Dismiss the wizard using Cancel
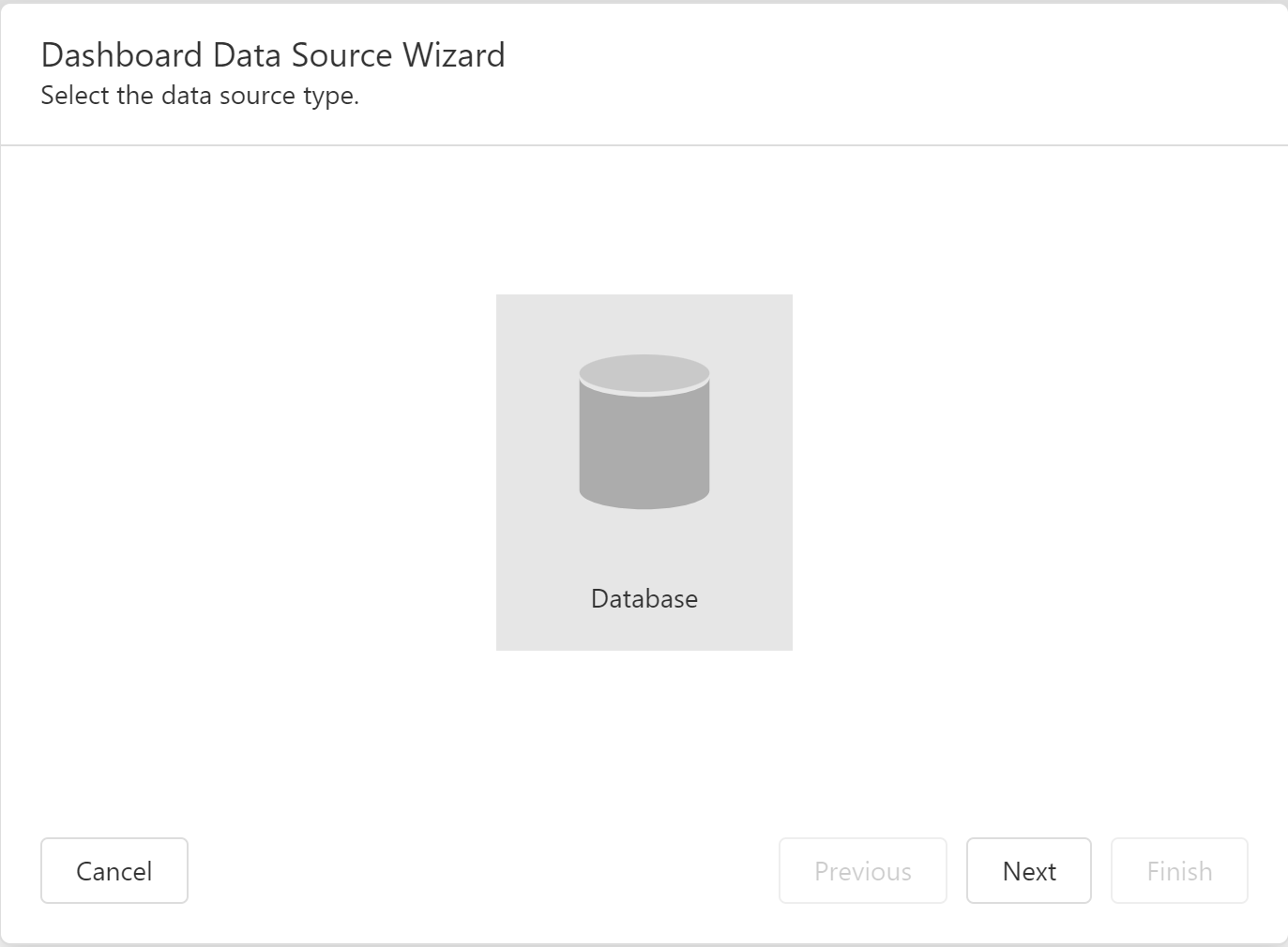This screenshot has height=947, width=1288. [x=114, y=871]
